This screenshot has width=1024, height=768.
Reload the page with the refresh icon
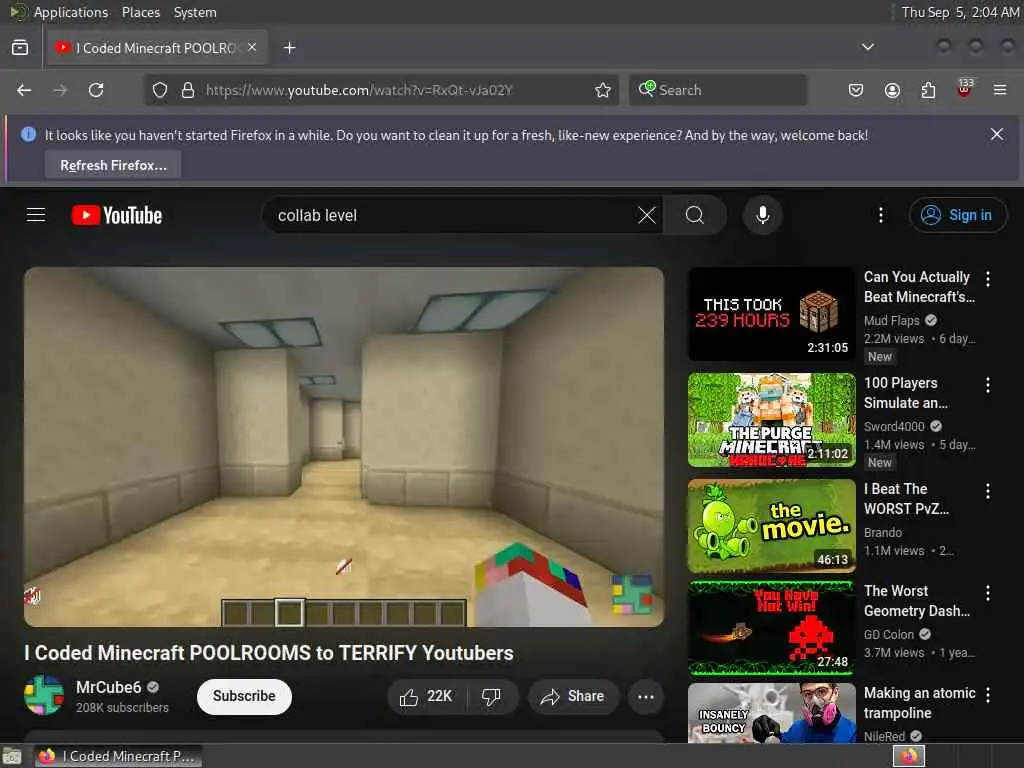click(x=96, y=90)
